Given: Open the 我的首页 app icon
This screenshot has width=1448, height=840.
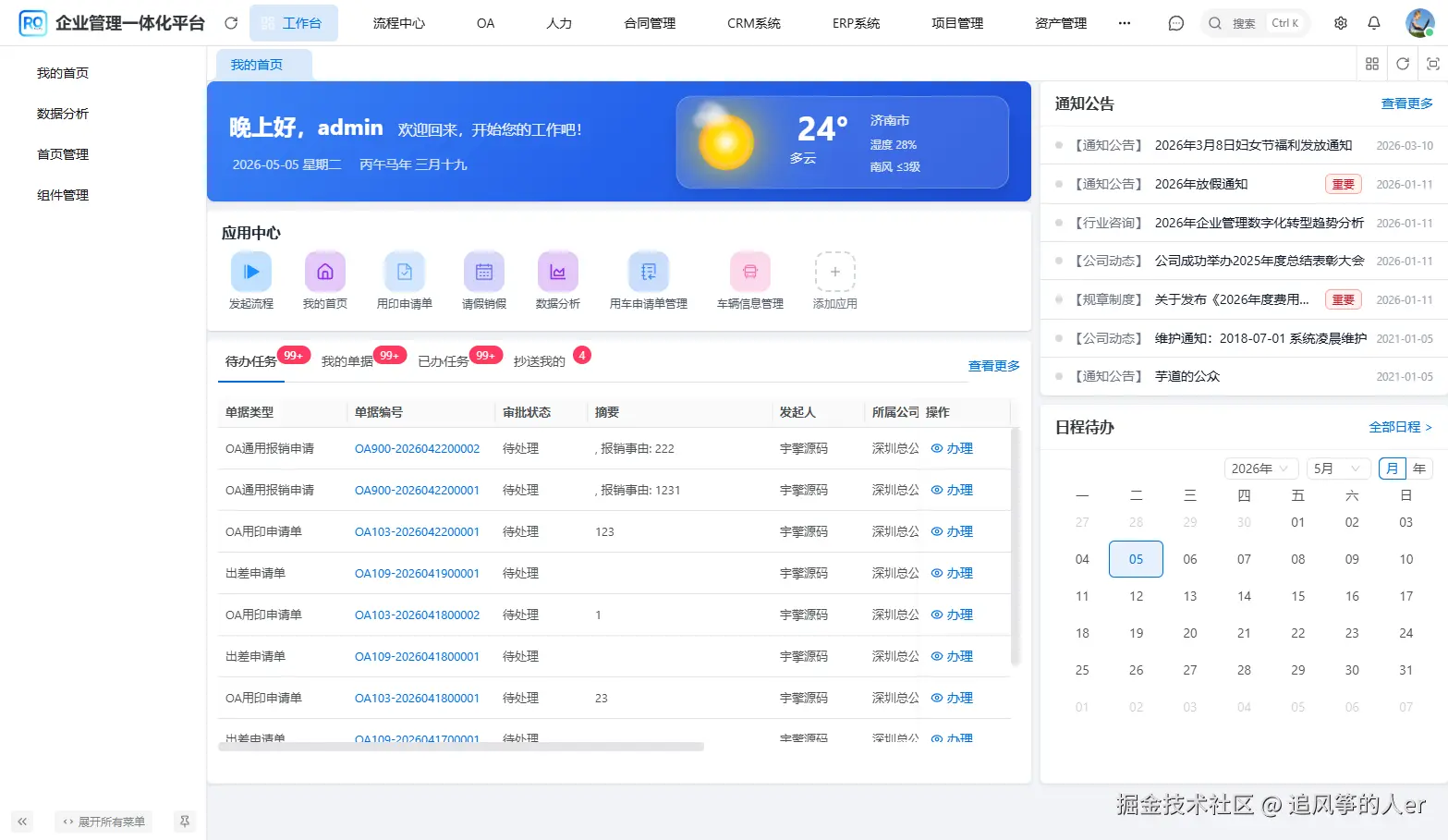Looking at the screenshot, I should [325, 272].
